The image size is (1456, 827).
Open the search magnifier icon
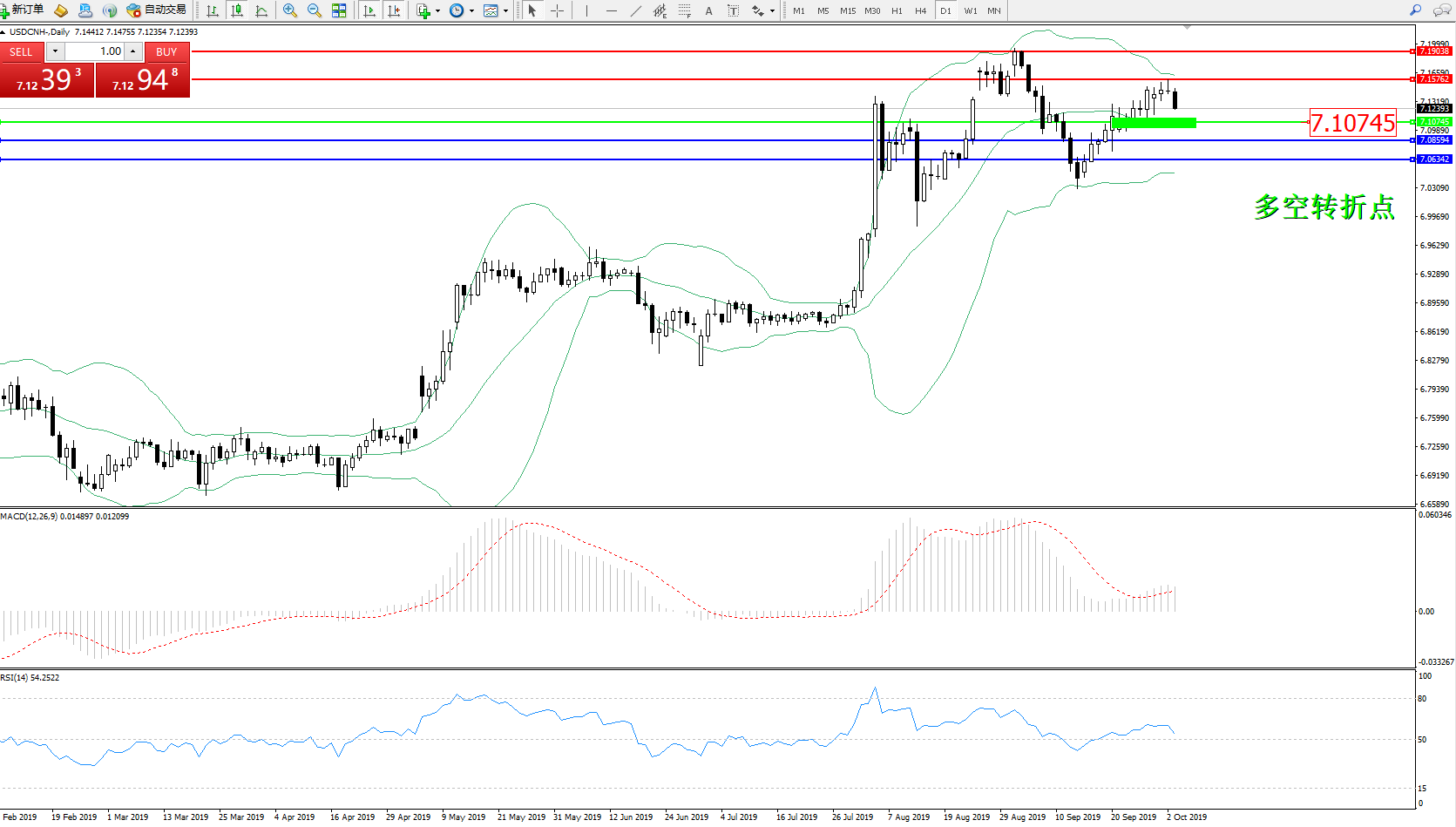[x=1416, y=10]
